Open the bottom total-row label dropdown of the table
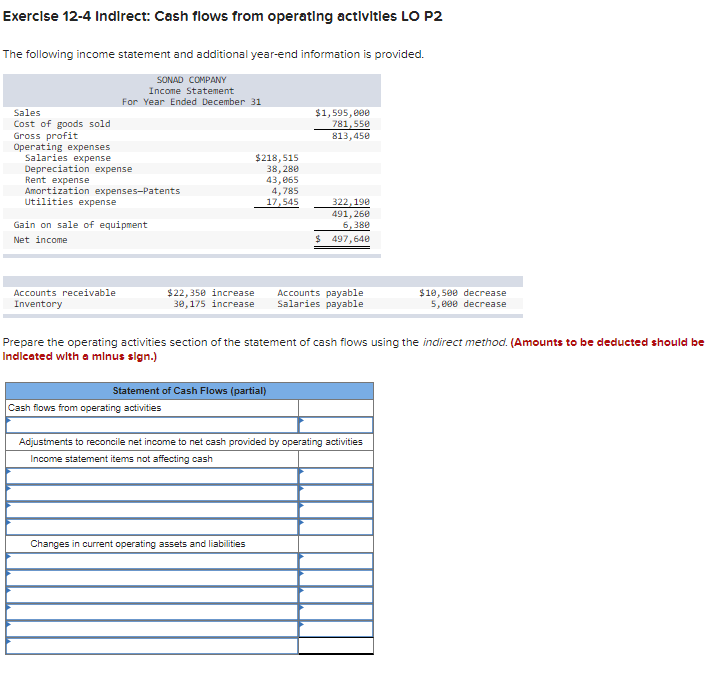Screen dimensions: 726x680 [x=152, y=646]
